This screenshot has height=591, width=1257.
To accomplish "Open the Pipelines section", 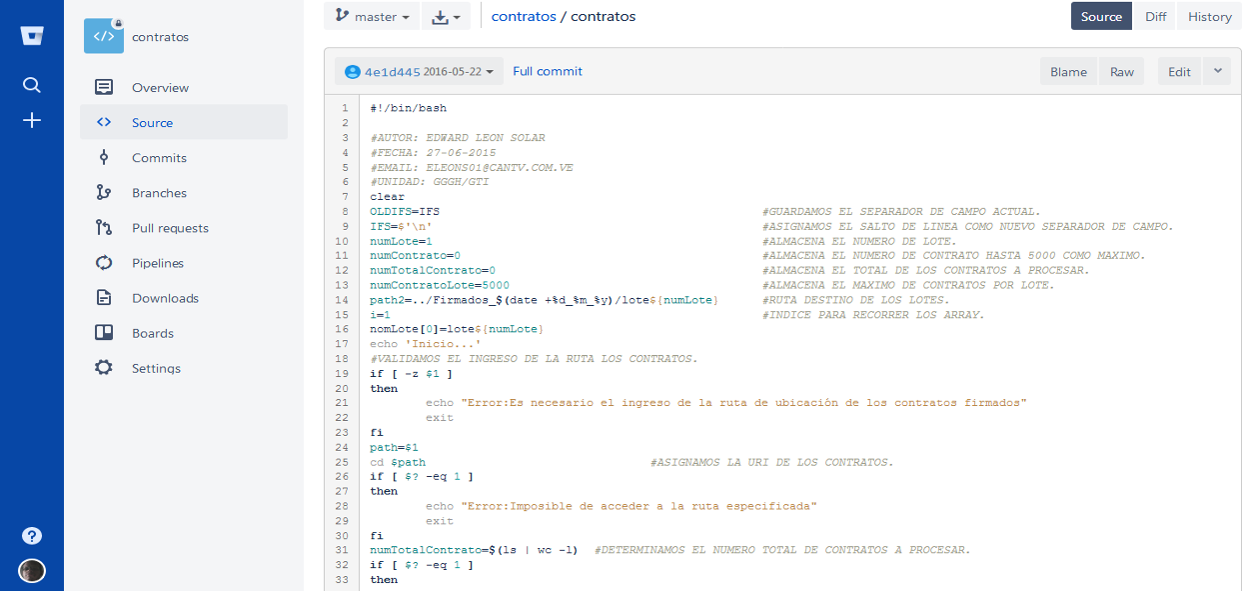I will tap(158, 263).
